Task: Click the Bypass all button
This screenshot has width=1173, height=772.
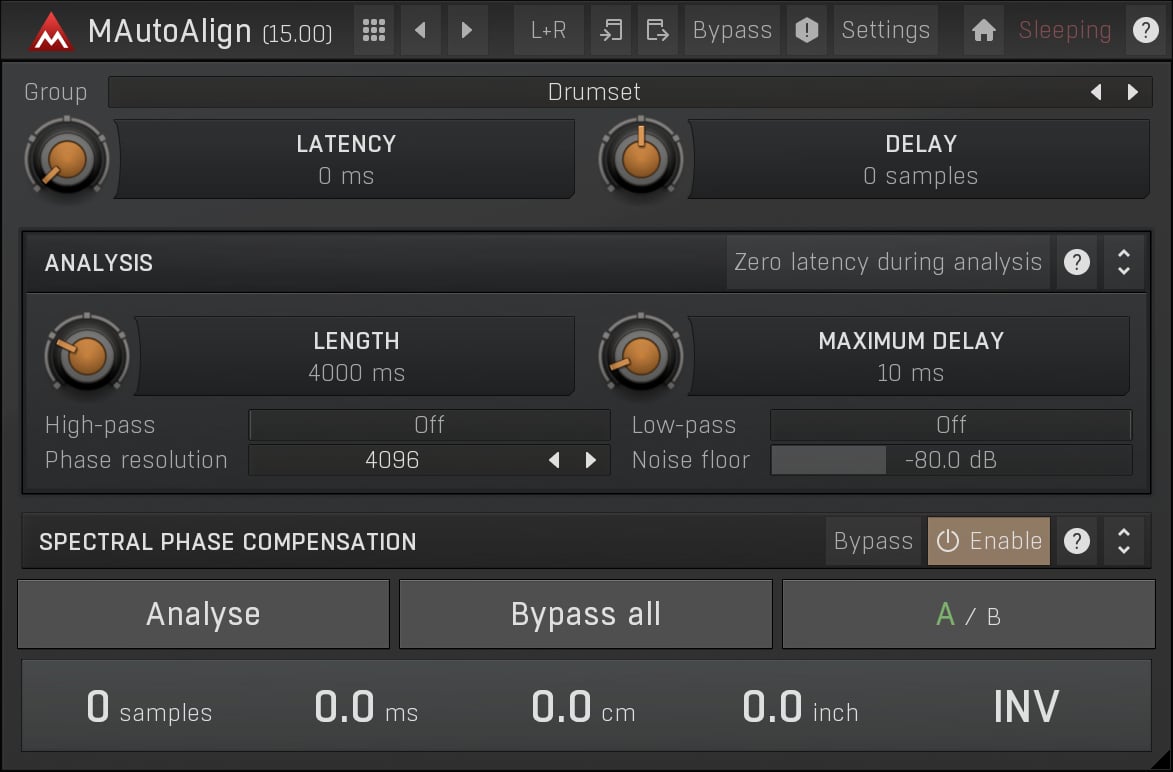Action: tap(585, 614)
